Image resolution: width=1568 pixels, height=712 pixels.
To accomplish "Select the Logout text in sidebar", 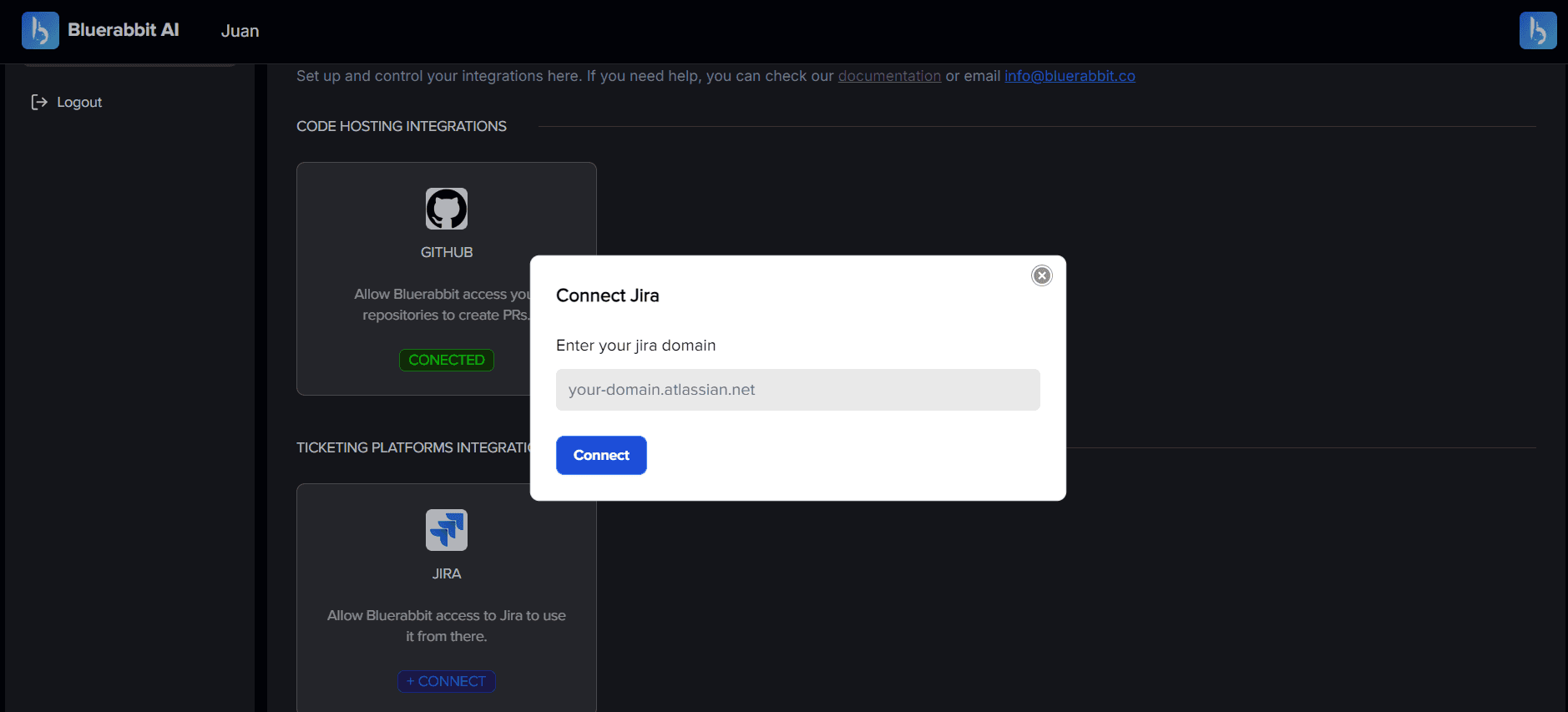I will tap(79, 102).
